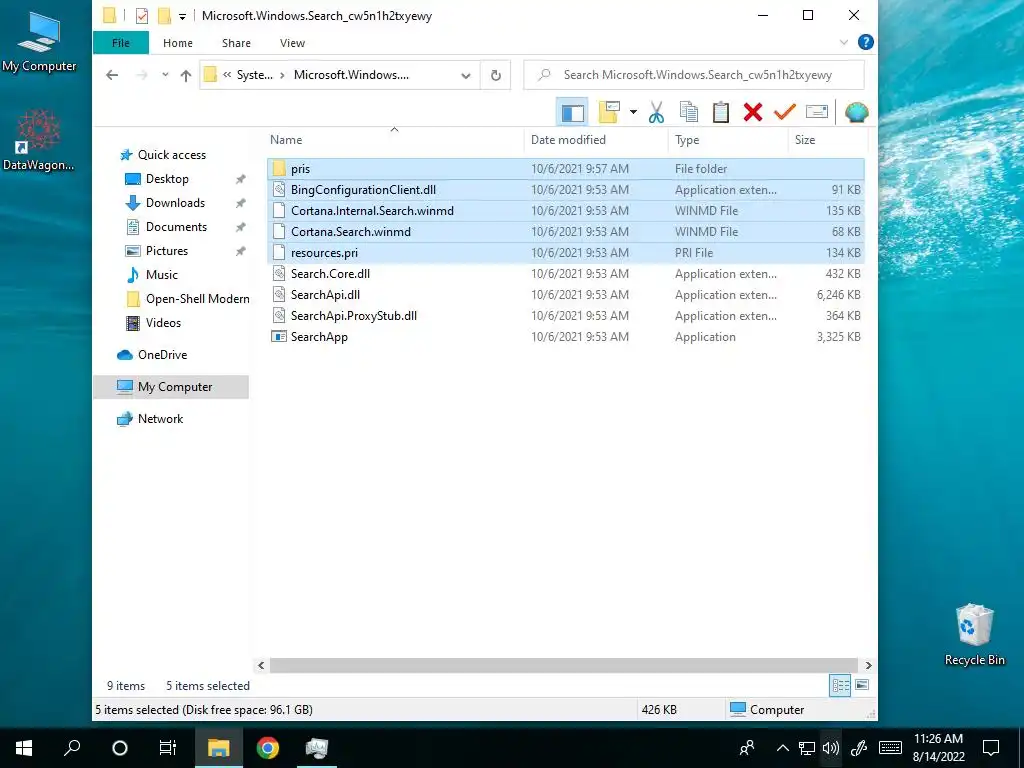Viewport: 1024px width, 768px height.
Task: Select My Computer in the navigation pane
Action: tap(171, 387)
